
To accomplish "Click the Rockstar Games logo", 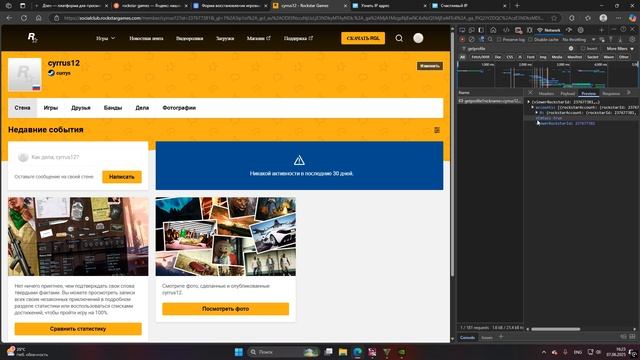I will click(33, 38).
